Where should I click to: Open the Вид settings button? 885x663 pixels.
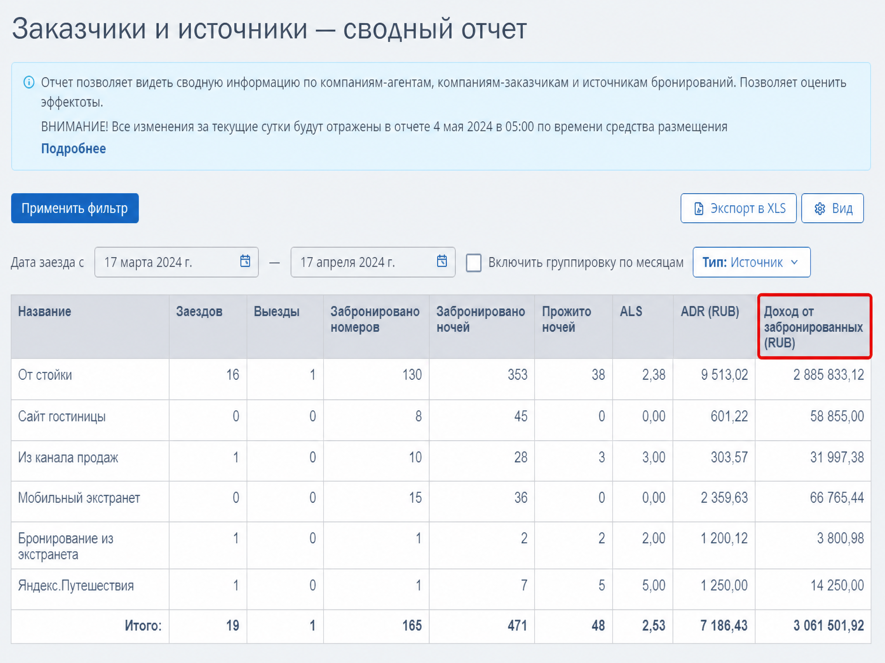pyautogui.click(x=833, y=208)
